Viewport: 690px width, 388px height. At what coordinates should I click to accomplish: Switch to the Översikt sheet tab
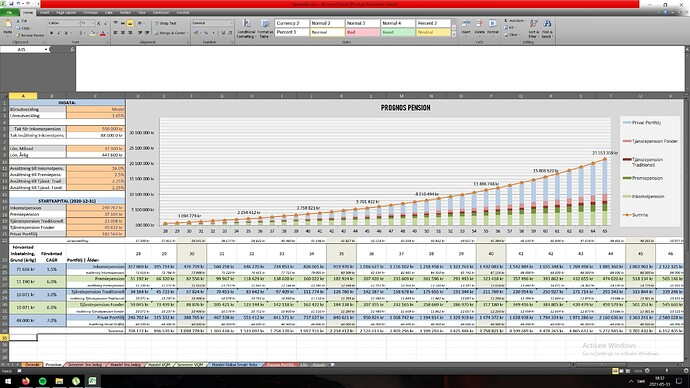[32, 365]
